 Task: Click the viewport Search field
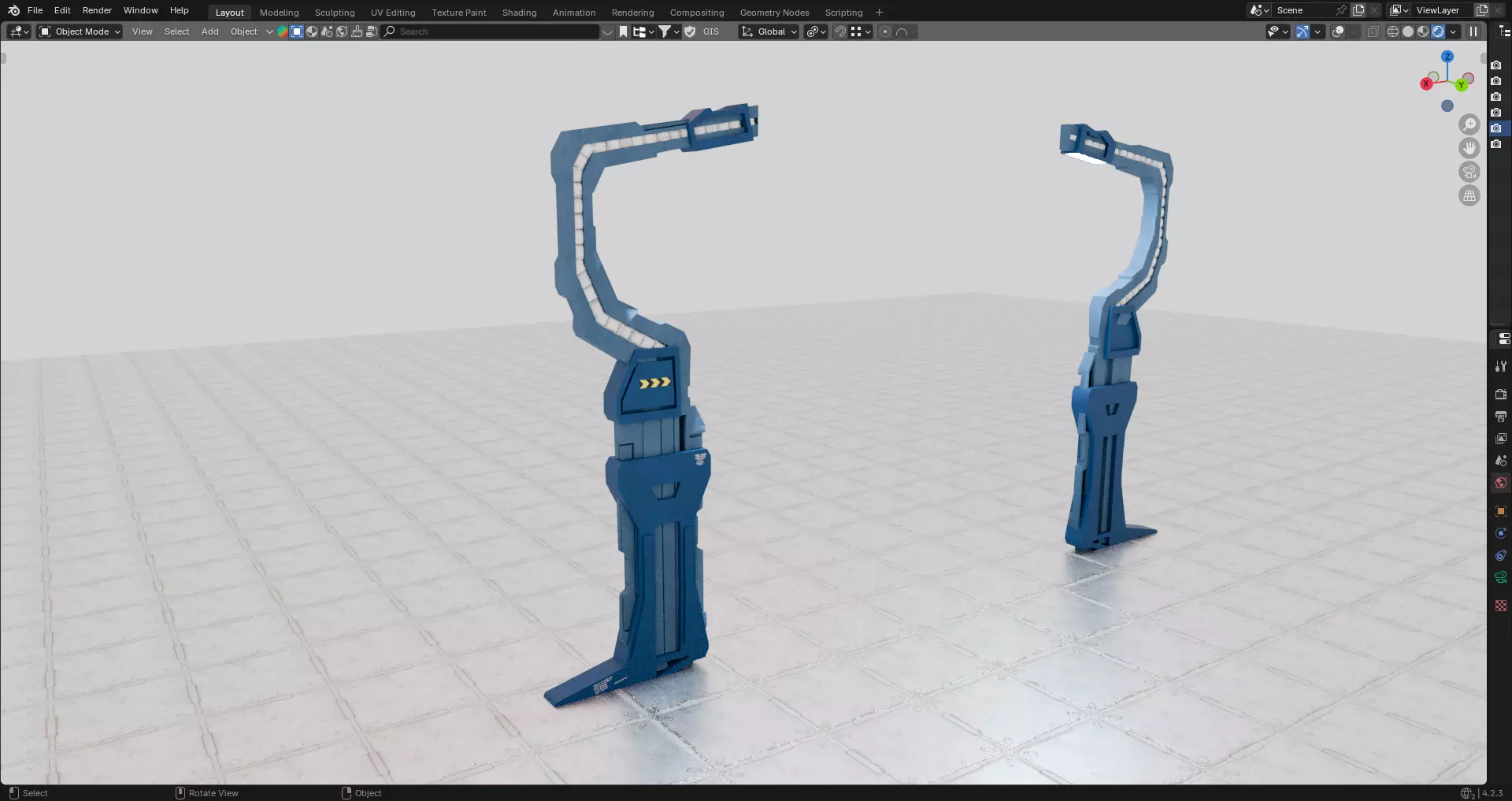[x=491, y=32]
